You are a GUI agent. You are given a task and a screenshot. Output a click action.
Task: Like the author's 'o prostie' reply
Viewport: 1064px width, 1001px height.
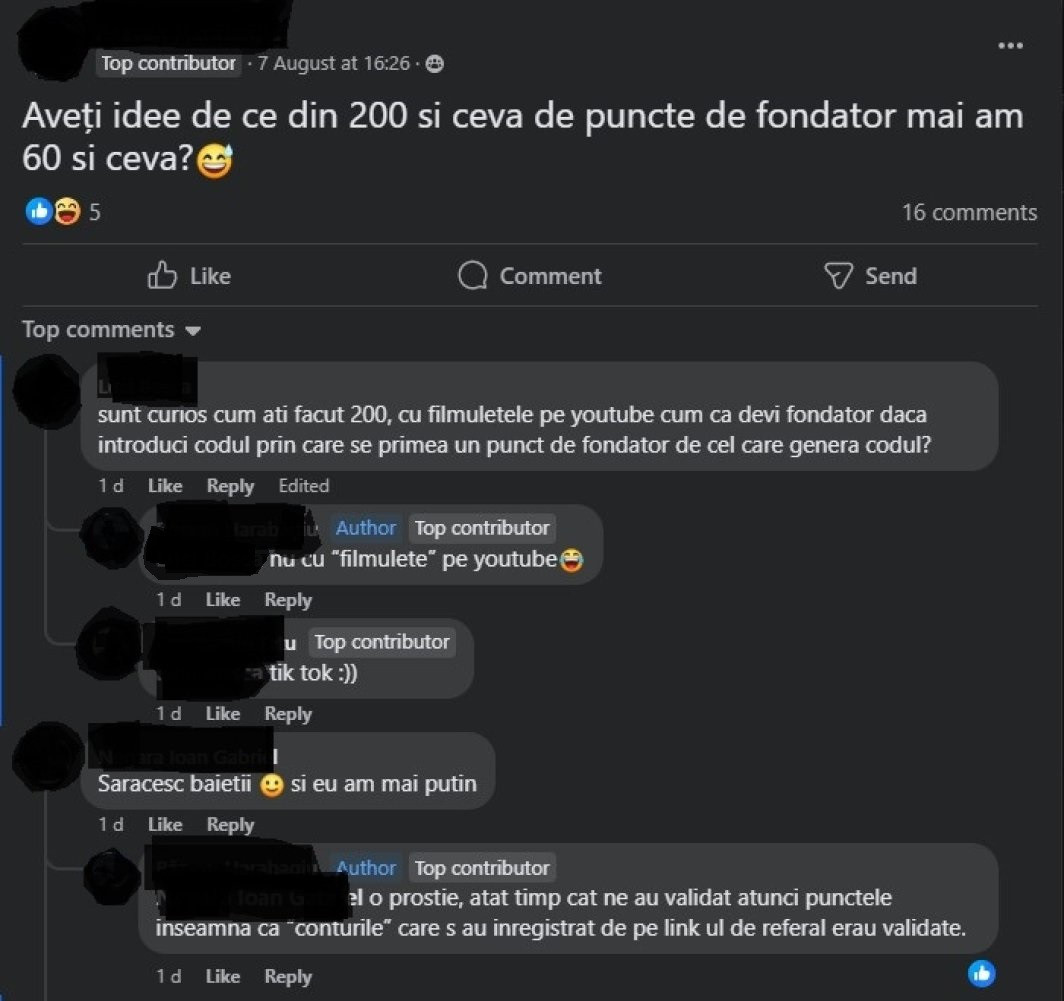223,977
